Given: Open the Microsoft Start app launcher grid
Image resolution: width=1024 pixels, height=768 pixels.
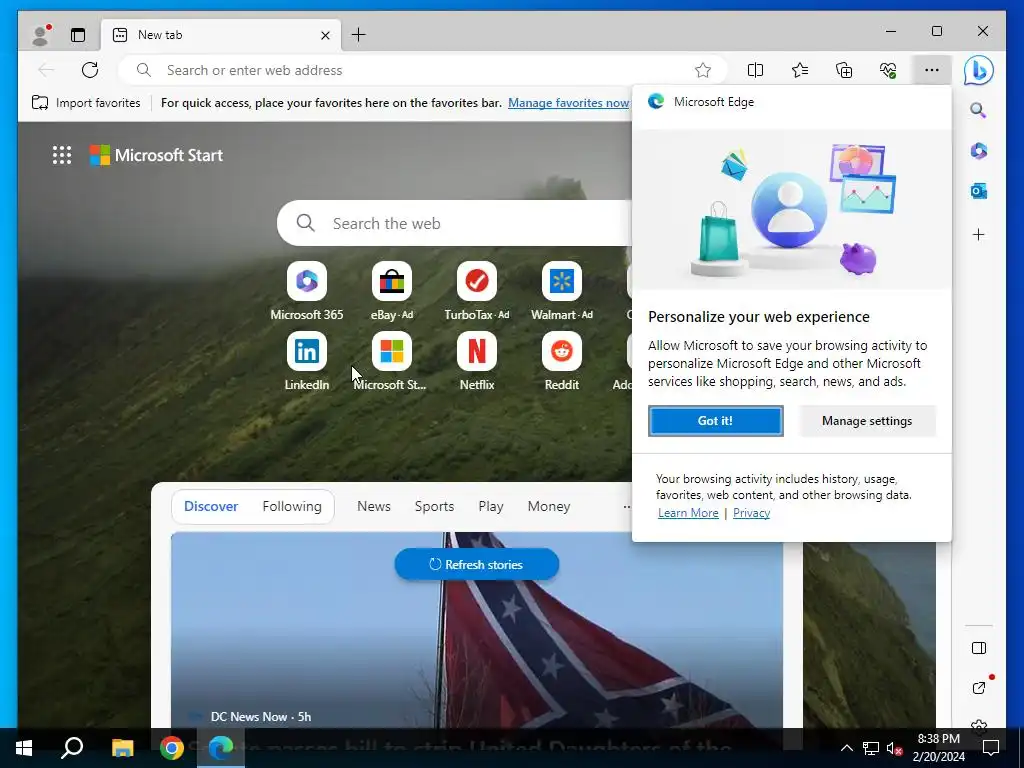Looking at the screenshot, I should [x=62, y=155].
